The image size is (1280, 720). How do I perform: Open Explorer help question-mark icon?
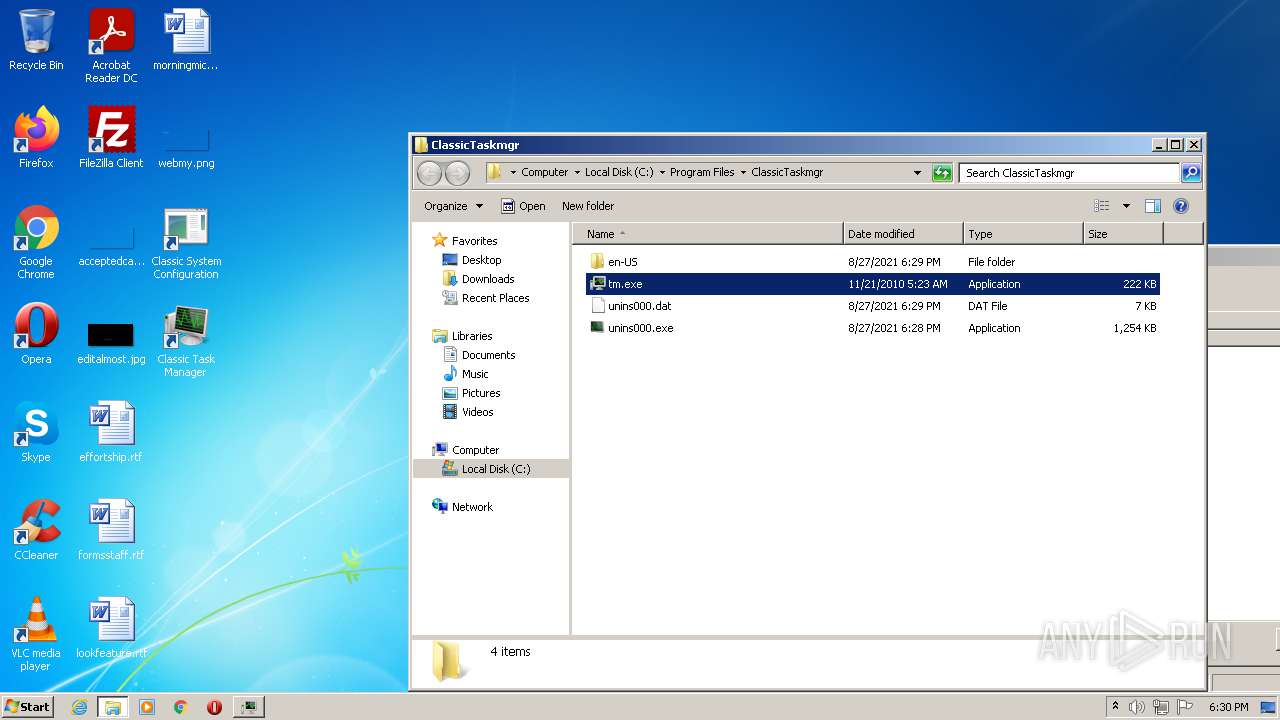[1180, 206]
